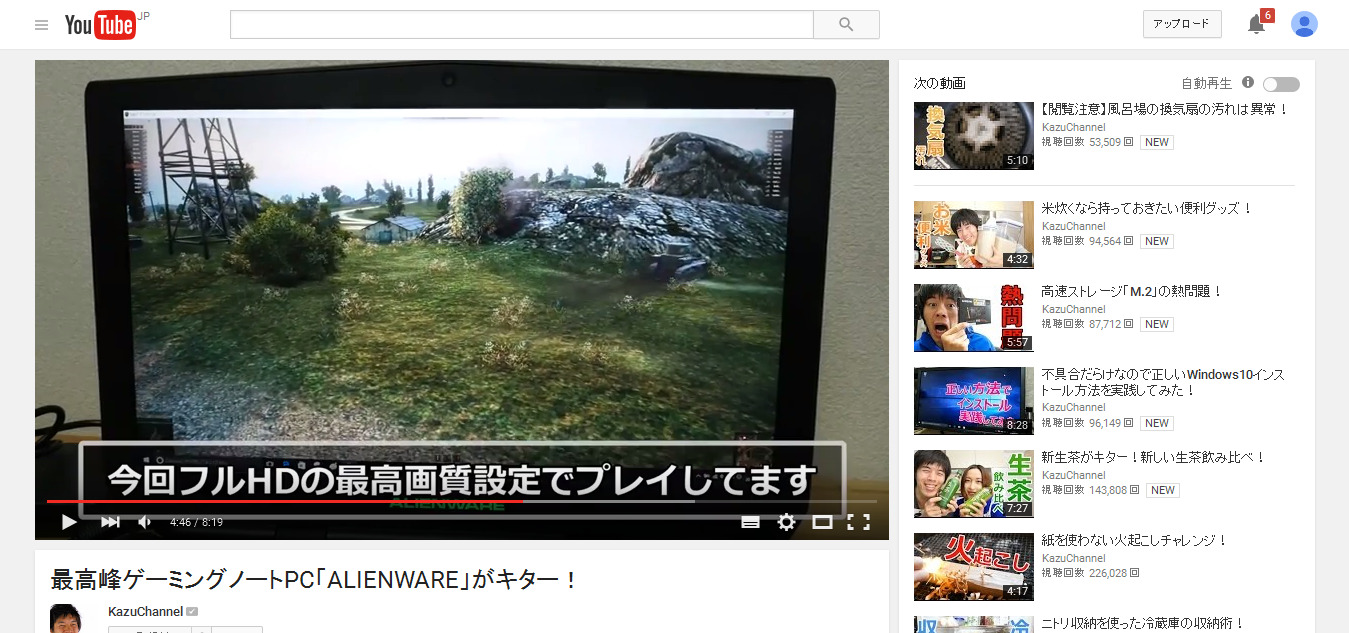
Task: Open title 米炊くなら持っておきたい便利グッズ！
Action: pos(1147,208)
